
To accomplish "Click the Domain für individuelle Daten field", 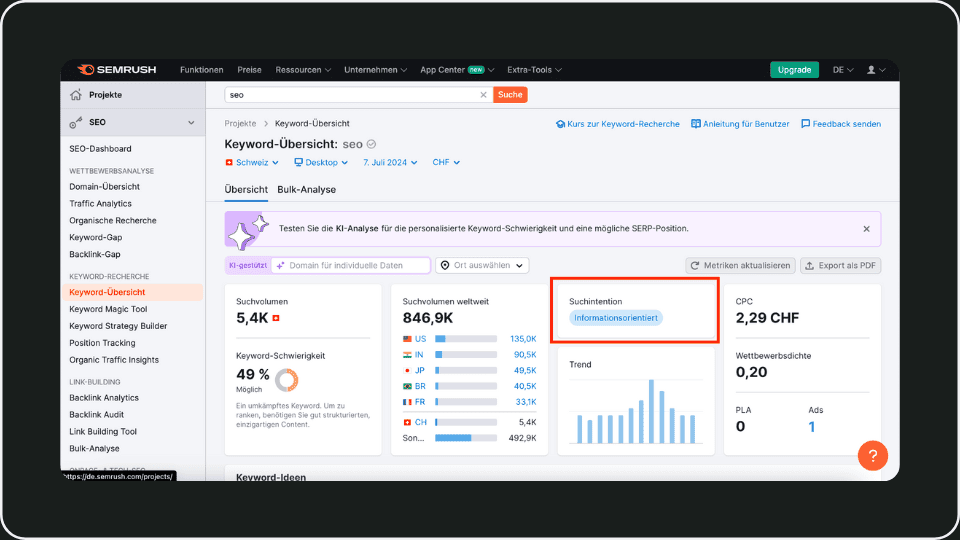I will 351,265.
